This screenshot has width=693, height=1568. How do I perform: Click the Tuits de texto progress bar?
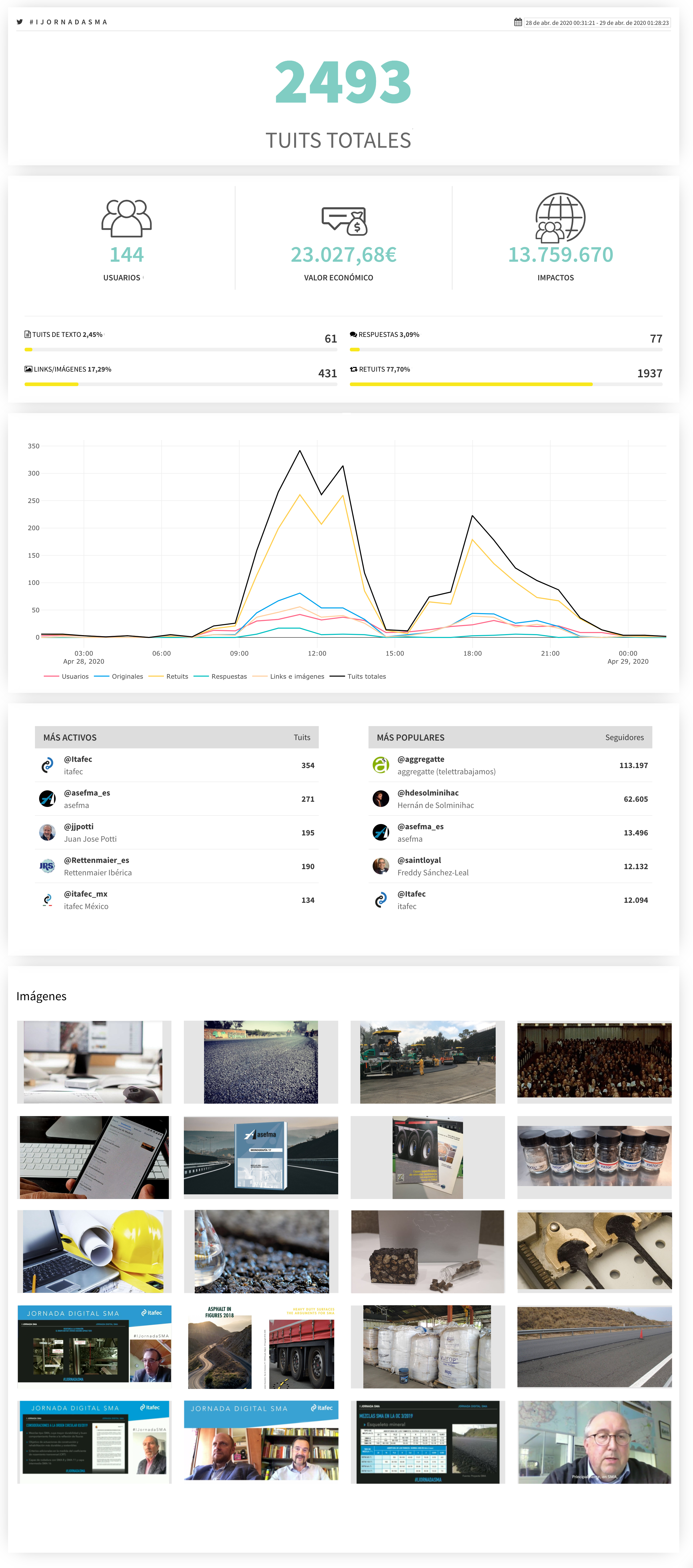[x=181, y=349]
